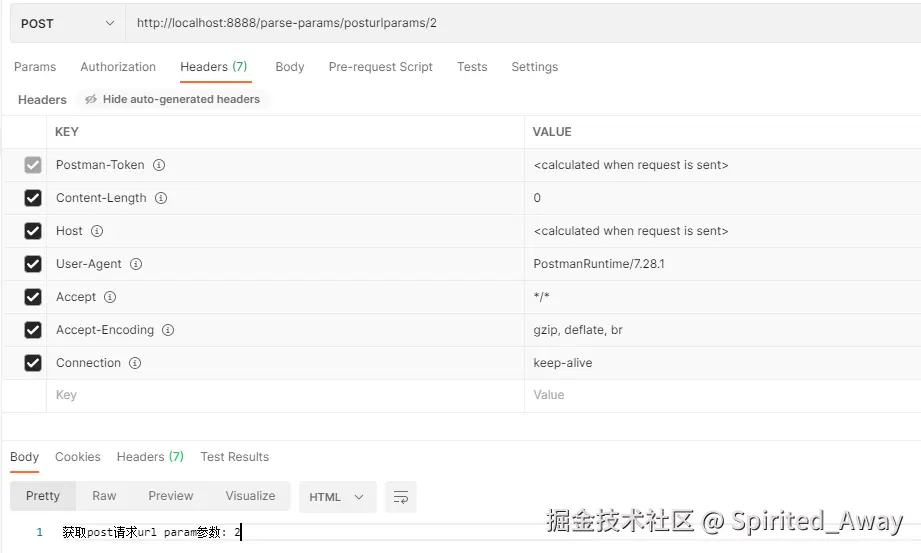921x553 pixels.
Task: Switch to the request Body tab
Action: [290, 67]
